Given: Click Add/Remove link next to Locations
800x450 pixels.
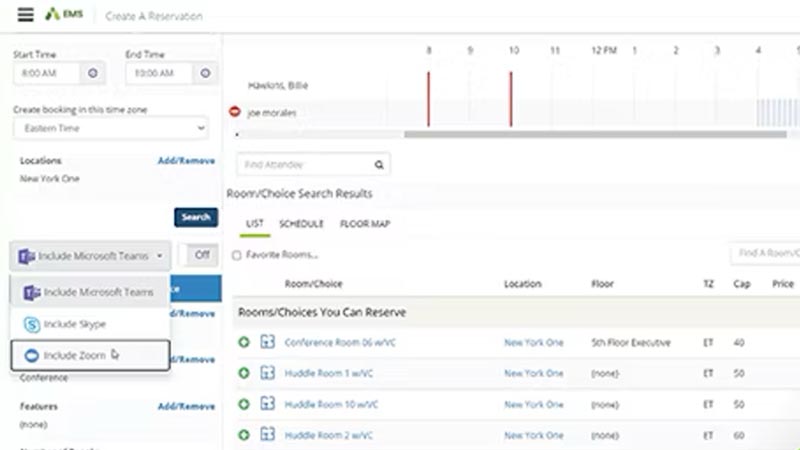Looking at the screenshot, I should (186, 161).
